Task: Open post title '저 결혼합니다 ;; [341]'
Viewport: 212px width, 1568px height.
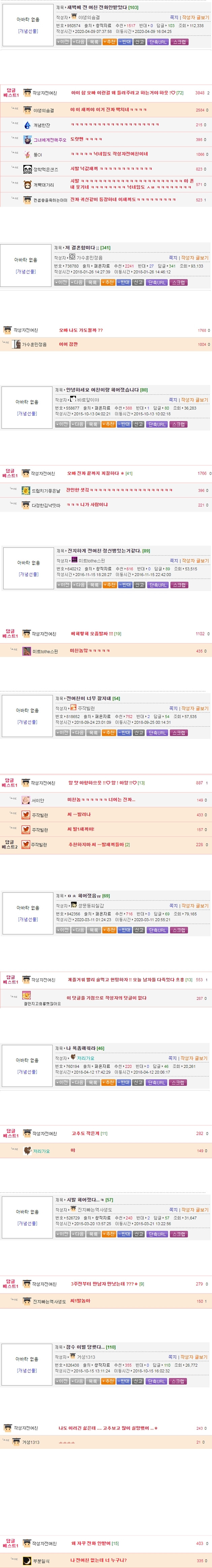Action: [88, 248]
